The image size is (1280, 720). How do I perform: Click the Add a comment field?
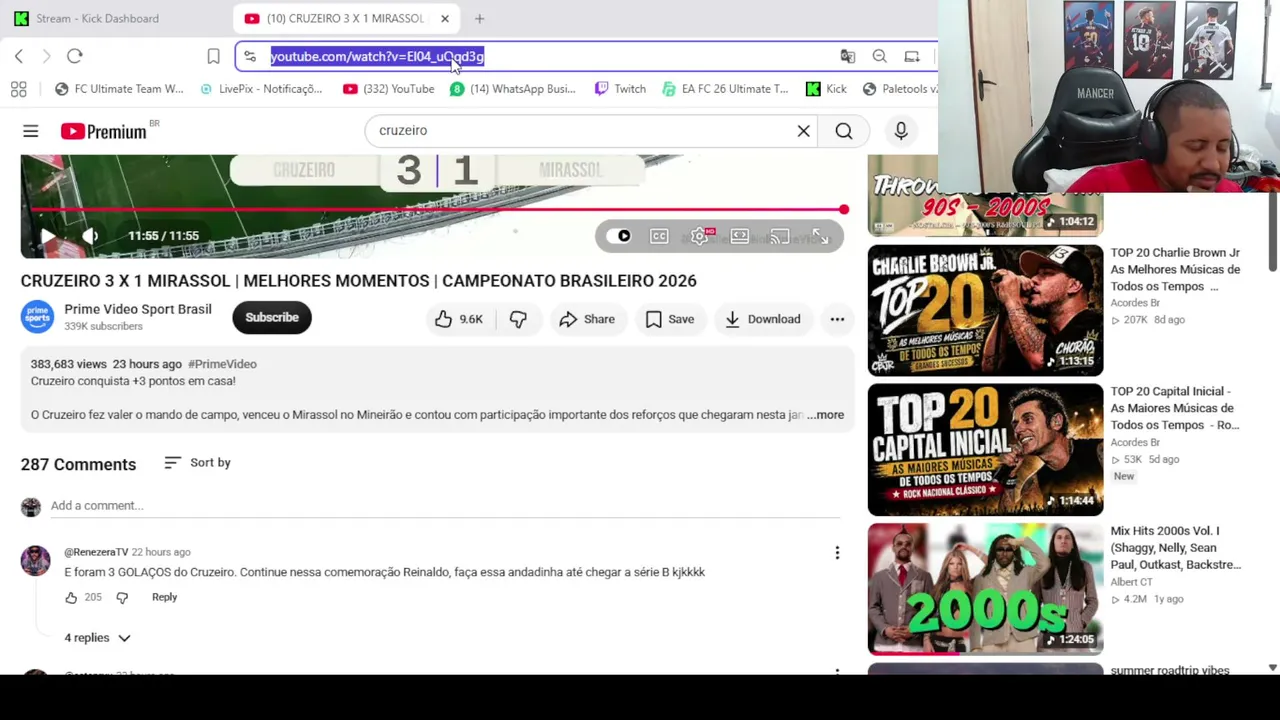pos(445,506)
